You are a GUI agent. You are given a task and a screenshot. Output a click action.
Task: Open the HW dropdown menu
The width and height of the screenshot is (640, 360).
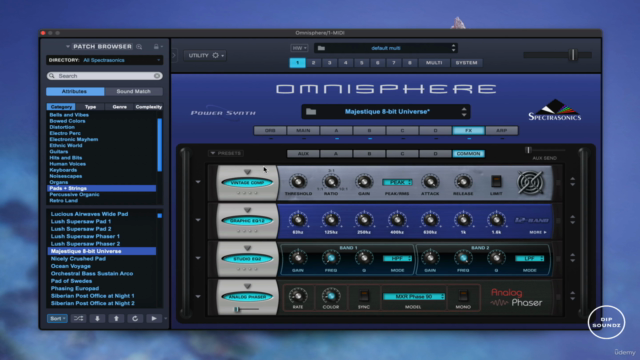299,48
